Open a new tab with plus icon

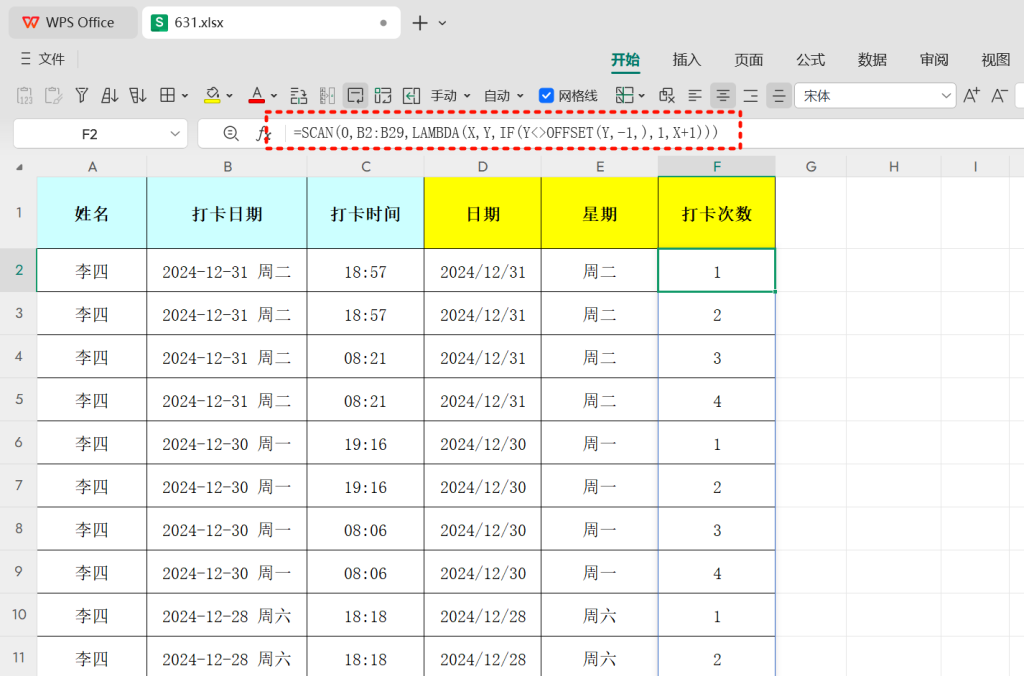pos(420,23)
